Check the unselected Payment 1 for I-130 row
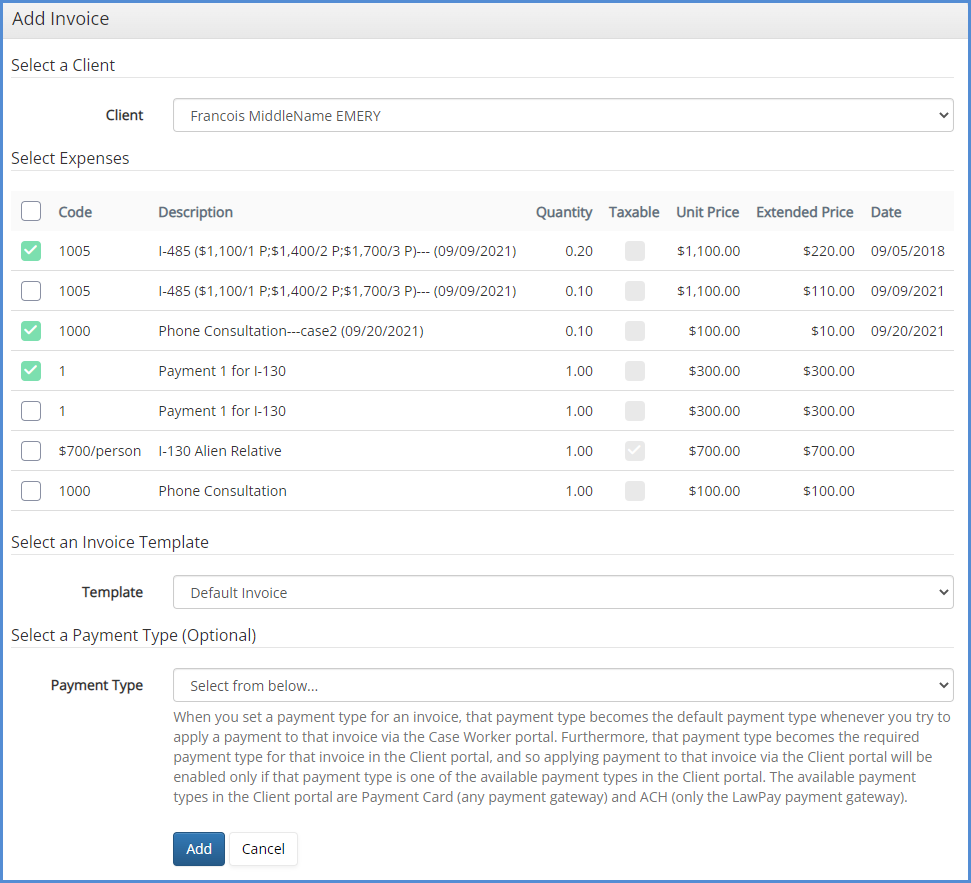Viewport: 971px width, 883px height. coord(31,411)
